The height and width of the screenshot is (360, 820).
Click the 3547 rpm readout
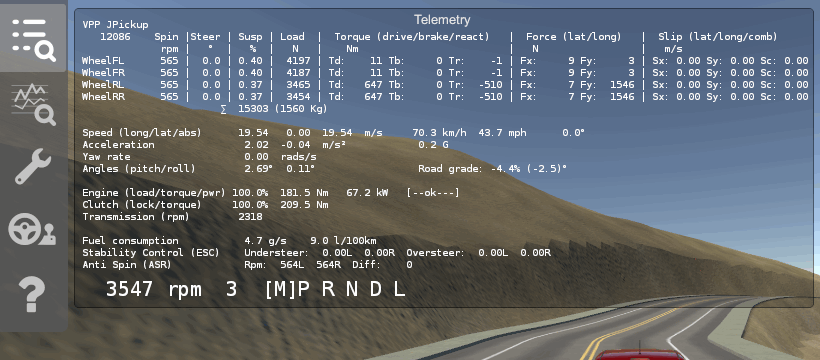point(154,289)
